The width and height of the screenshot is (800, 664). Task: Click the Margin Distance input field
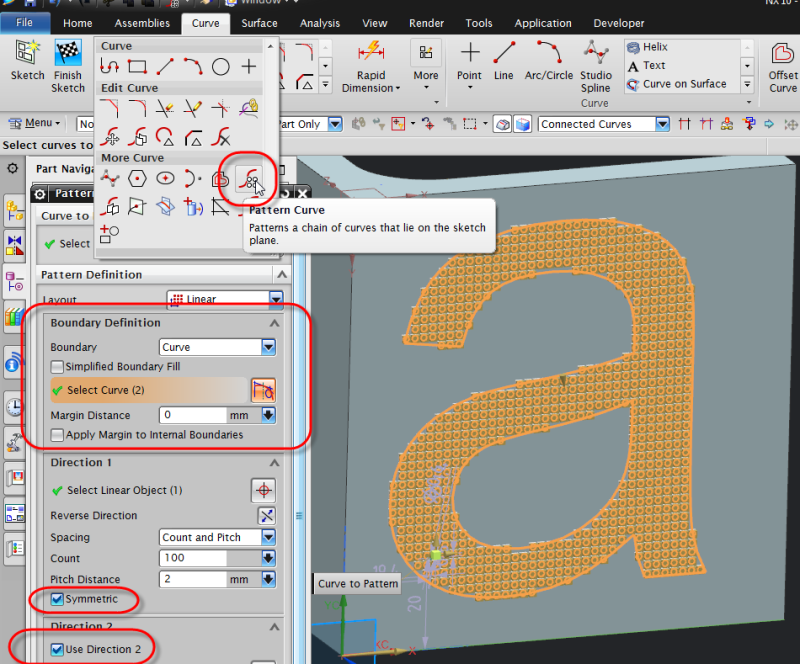click(x=192, y=415)
